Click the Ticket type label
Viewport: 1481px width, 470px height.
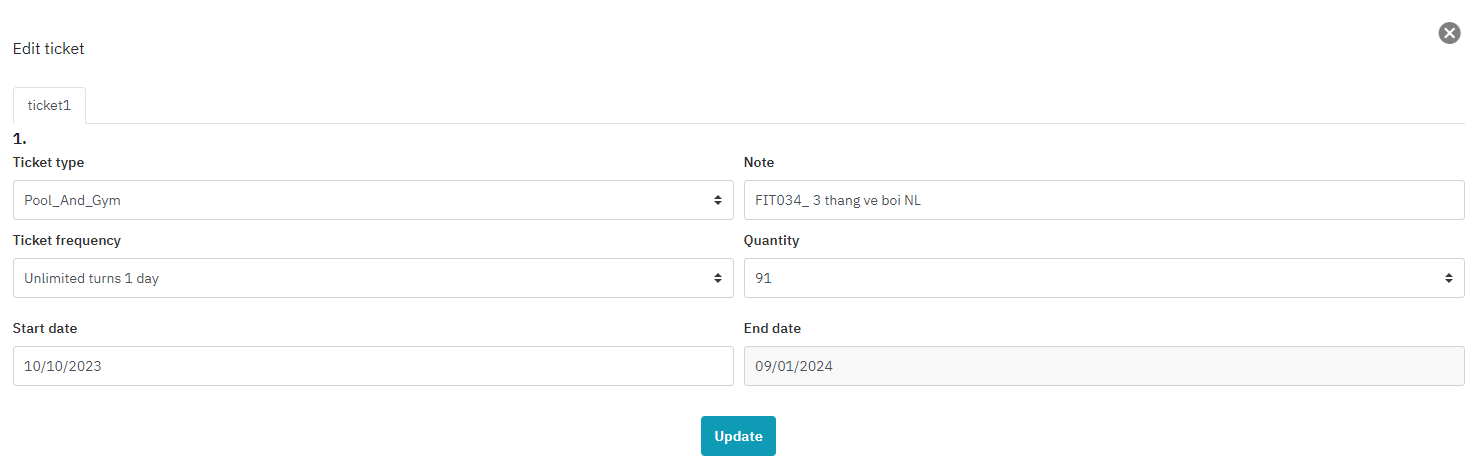point(48,162)
